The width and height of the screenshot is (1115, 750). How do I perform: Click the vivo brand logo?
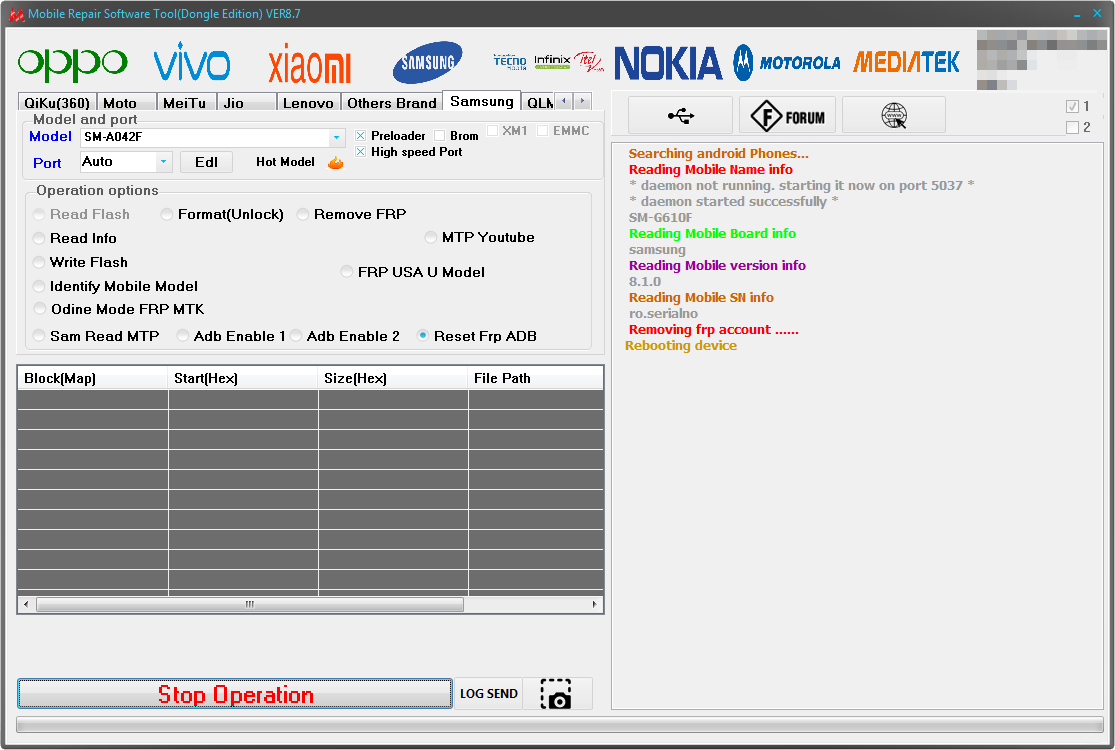coord(192,63)
